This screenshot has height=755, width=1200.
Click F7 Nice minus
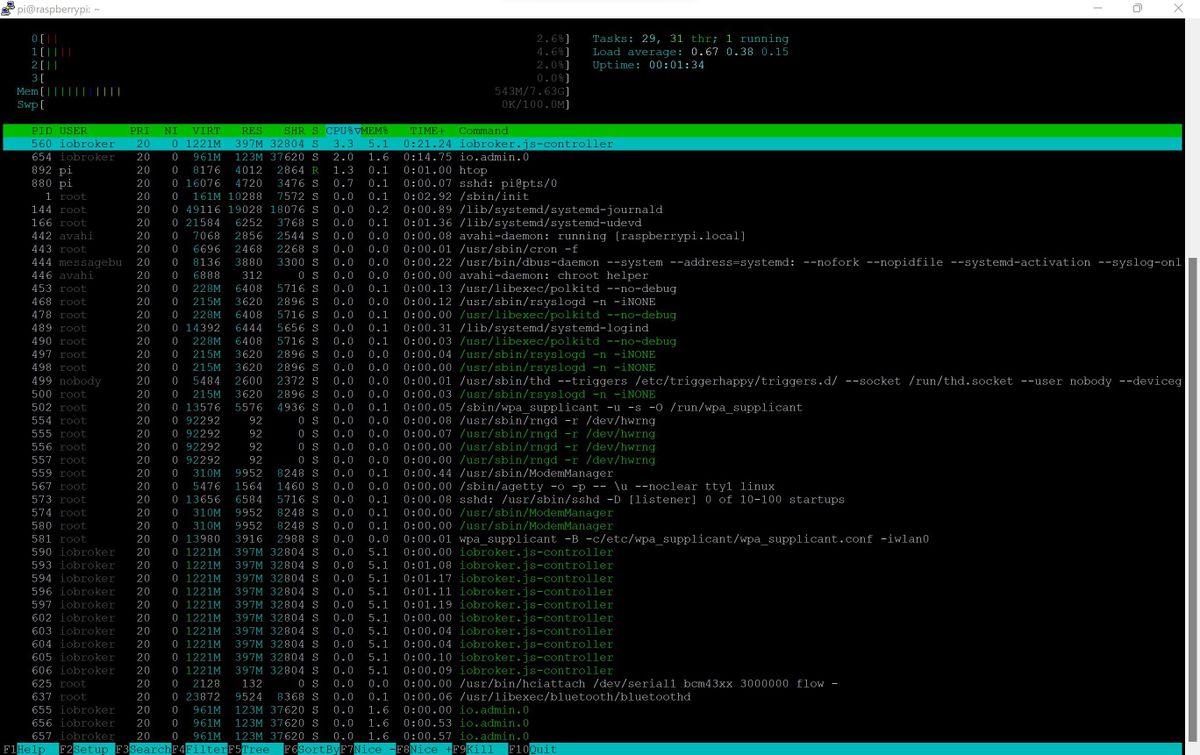coord(368,749)
